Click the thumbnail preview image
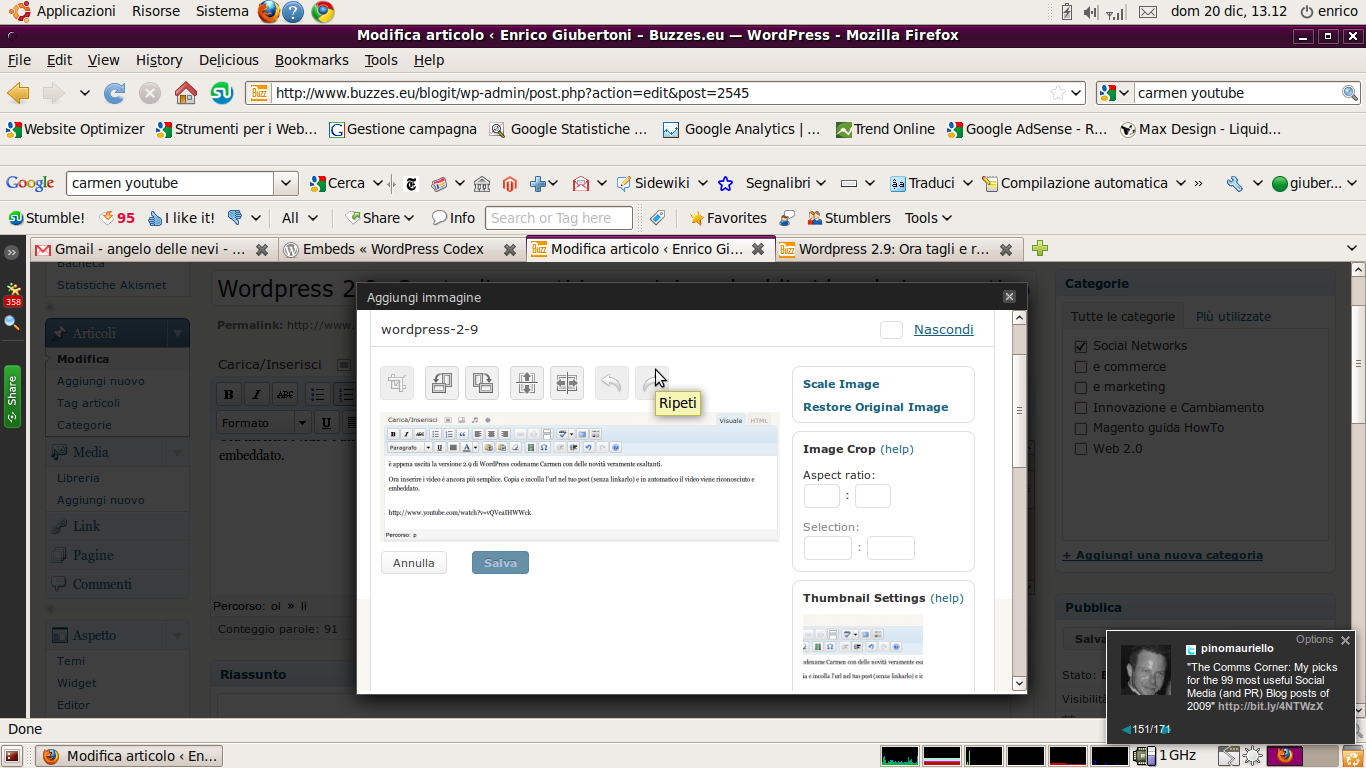 [863, 652]
